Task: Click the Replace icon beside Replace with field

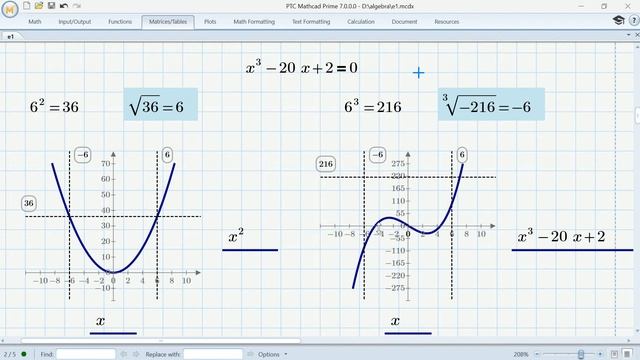Action: click(x=250, y=354)
